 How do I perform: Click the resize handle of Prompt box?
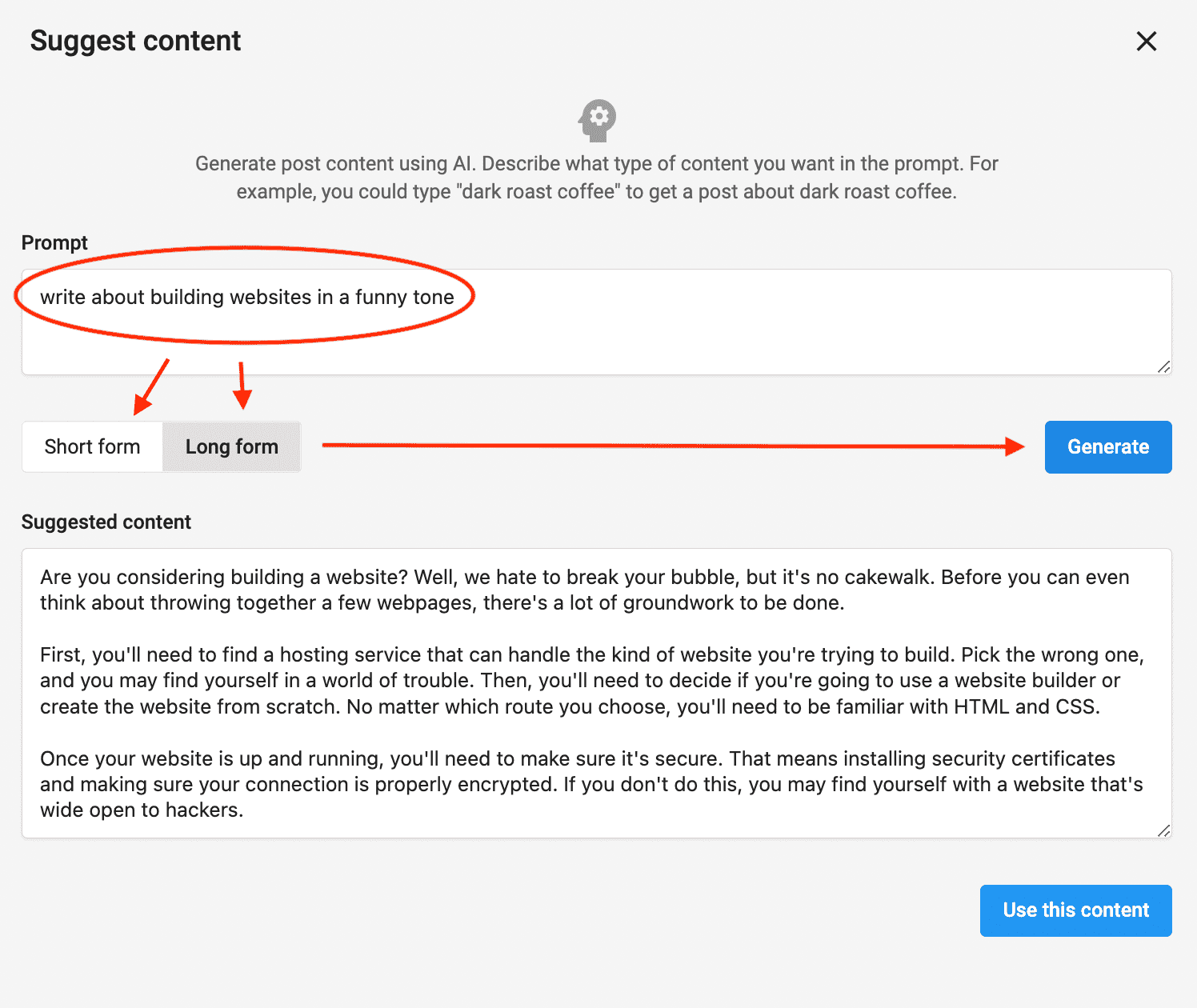click(x=1163, y=367)
